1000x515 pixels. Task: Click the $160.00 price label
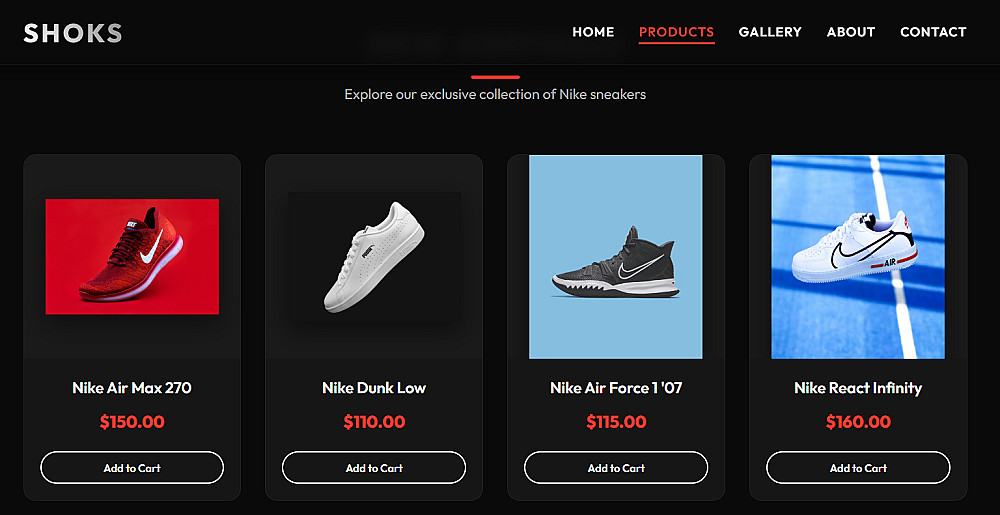[x=858, y=422]
